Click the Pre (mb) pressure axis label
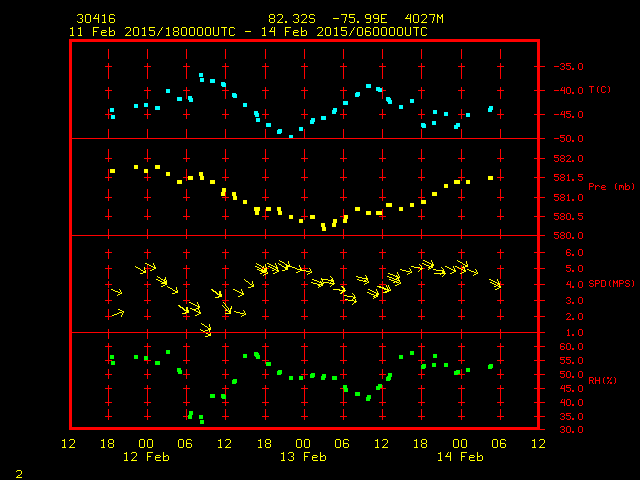 (611, 187)
